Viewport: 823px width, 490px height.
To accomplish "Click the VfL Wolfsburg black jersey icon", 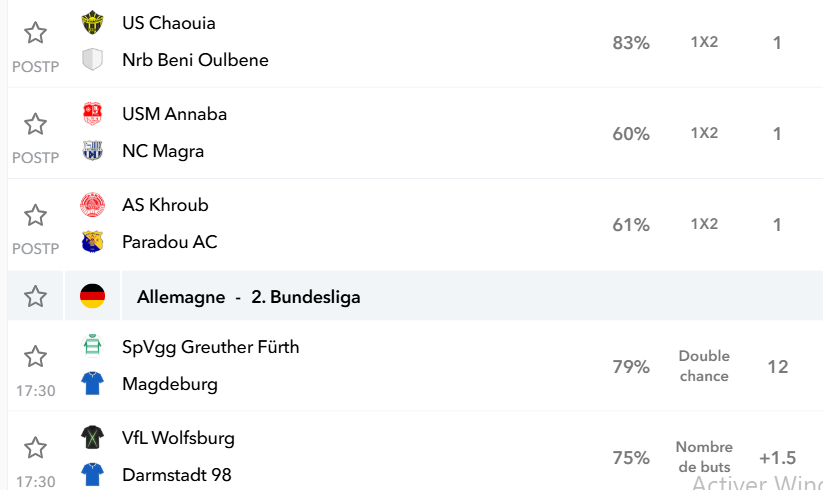I will 92,438.
